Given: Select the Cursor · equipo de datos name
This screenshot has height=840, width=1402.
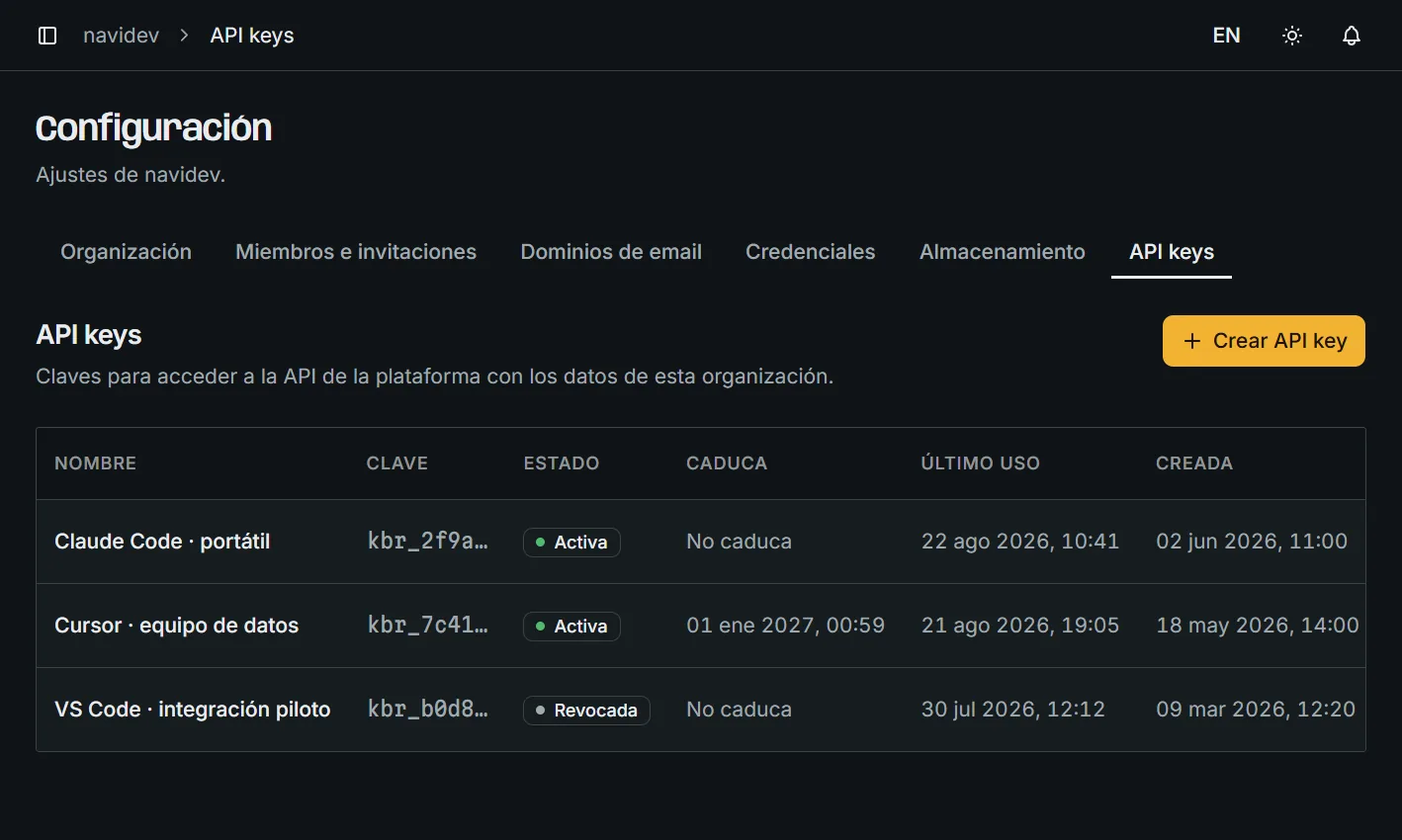Looking at the screenshot, I should pos(177,626).
